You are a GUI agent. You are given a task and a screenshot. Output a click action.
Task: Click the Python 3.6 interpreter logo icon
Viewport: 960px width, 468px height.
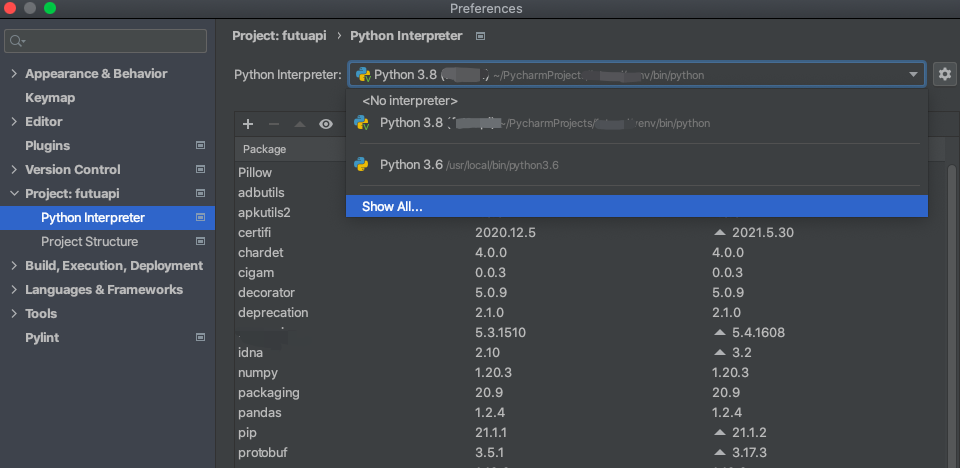pos(362,164)
